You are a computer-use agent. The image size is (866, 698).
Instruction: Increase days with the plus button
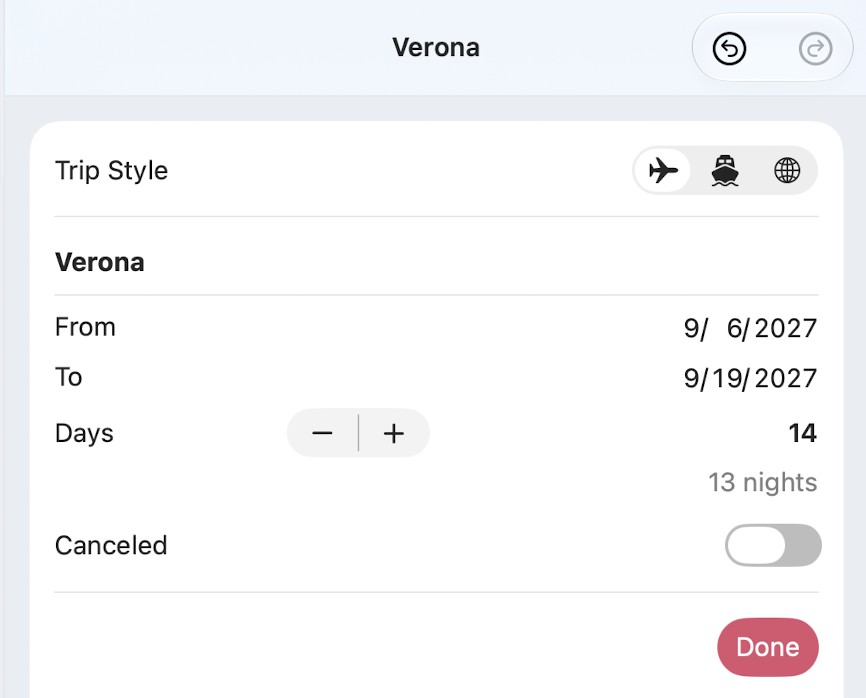(x=394, y=433)
